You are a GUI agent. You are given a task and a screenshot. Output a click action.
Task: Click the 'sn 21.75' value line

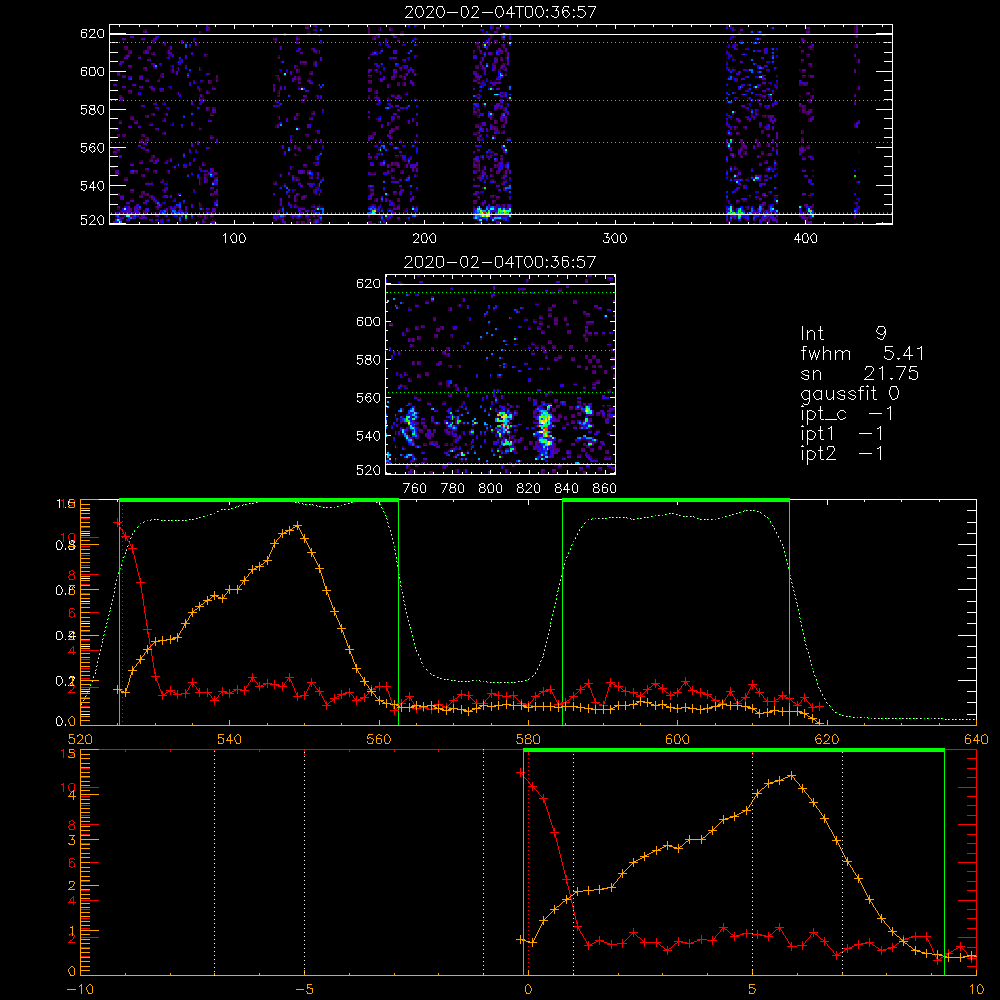point(860,373)
